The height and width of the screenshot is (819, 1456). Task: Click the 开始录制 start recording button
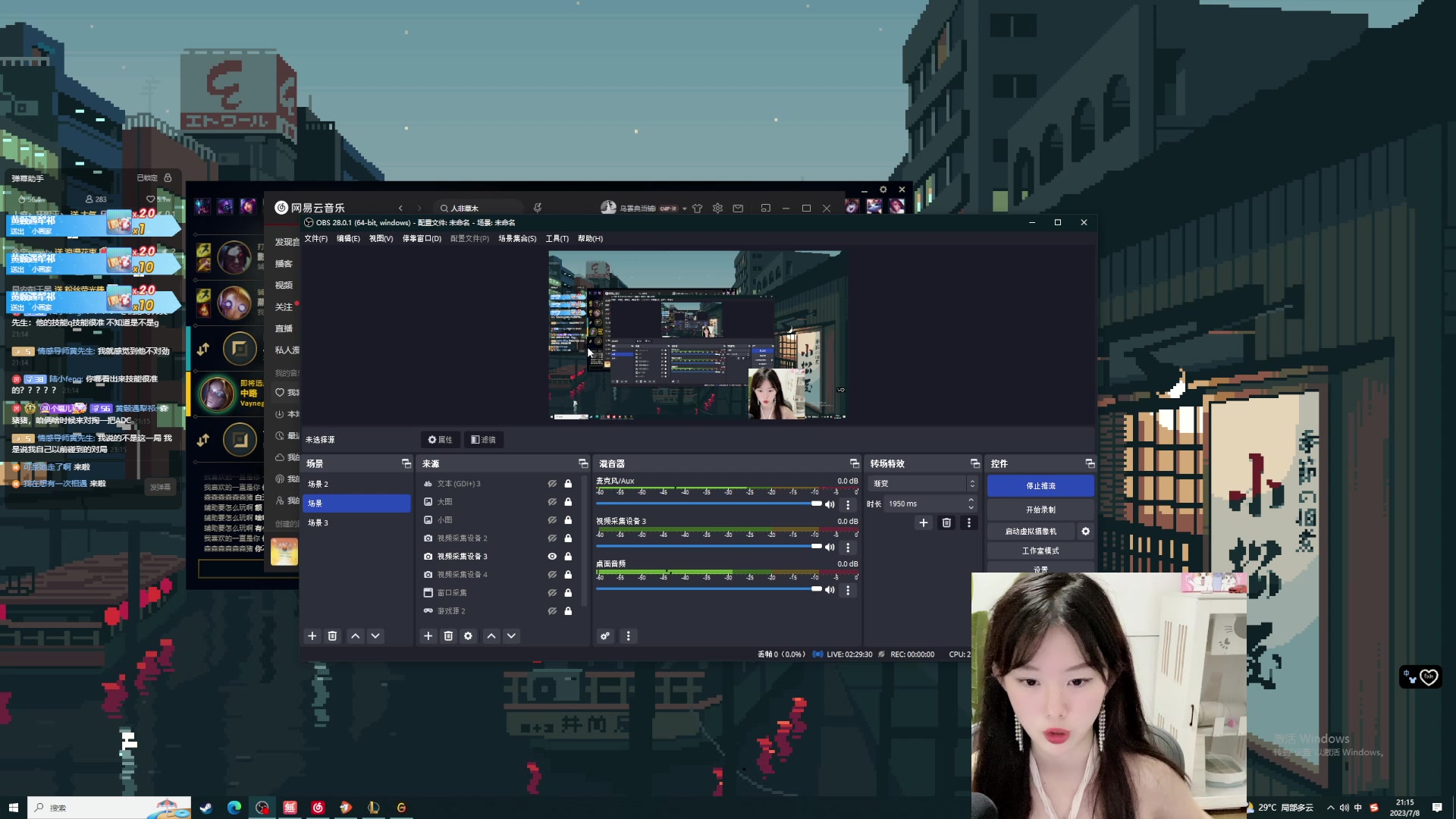tap(1040, 510)
